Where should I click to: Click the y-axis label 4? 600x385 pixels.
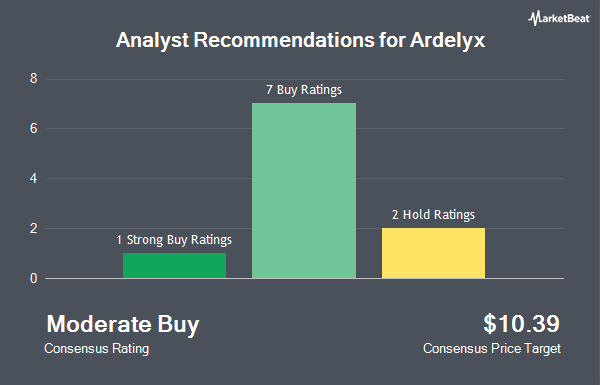(34, 178)
